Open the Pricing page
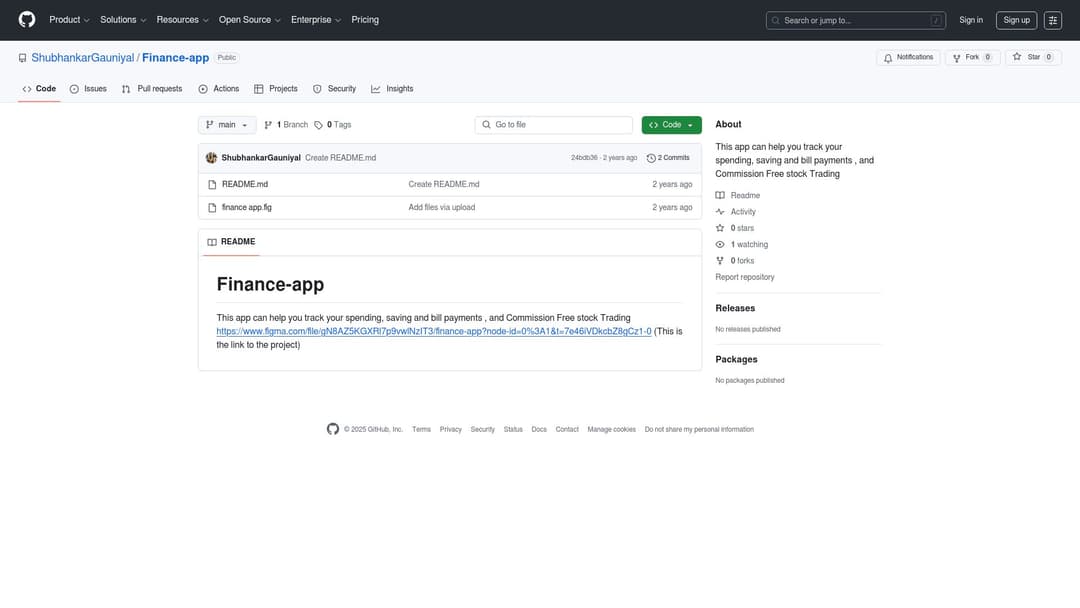The width and height of the screenshot is (1080, 608). [365, 20]
